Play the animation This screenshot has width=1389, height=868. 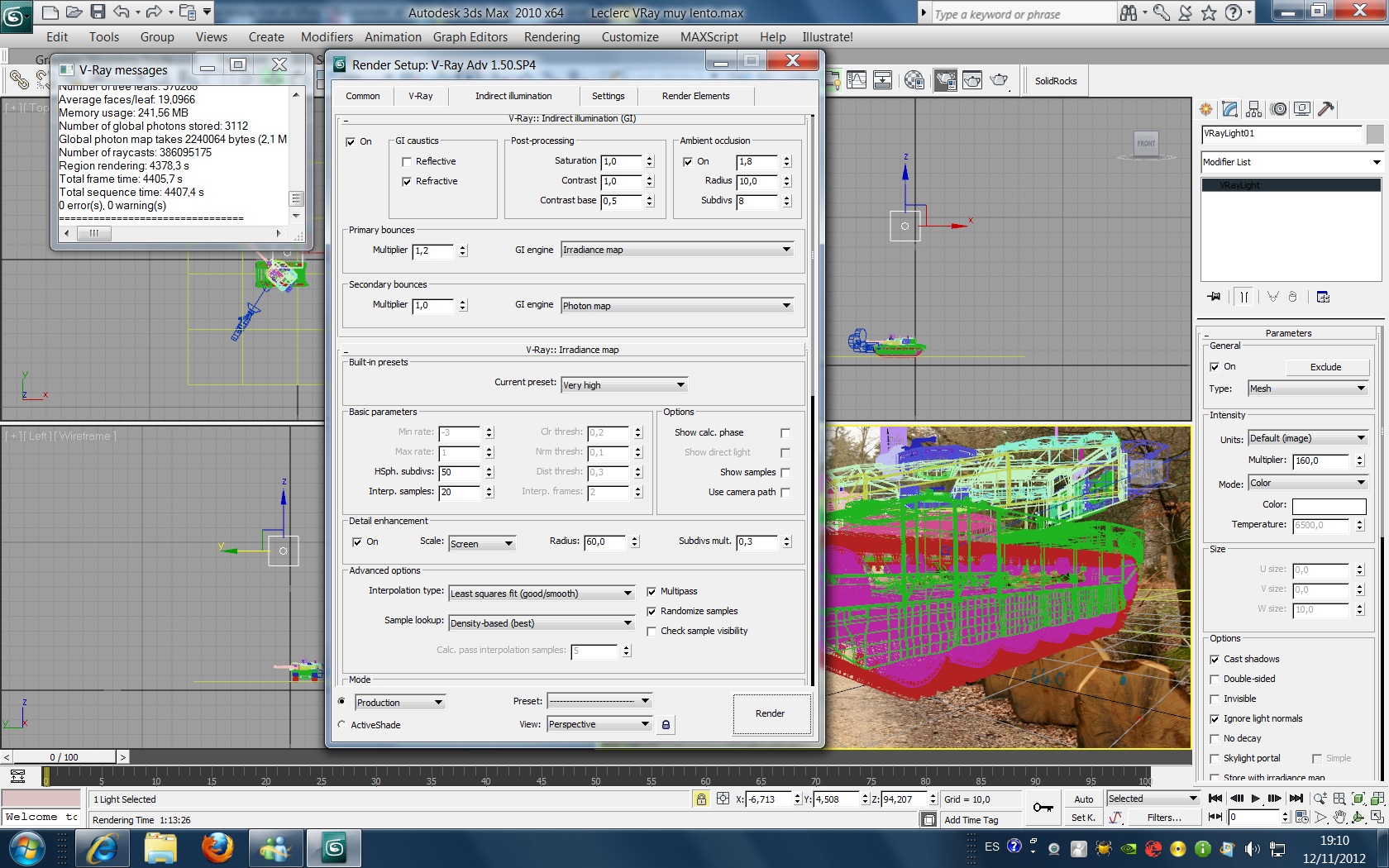[1255, 799]
